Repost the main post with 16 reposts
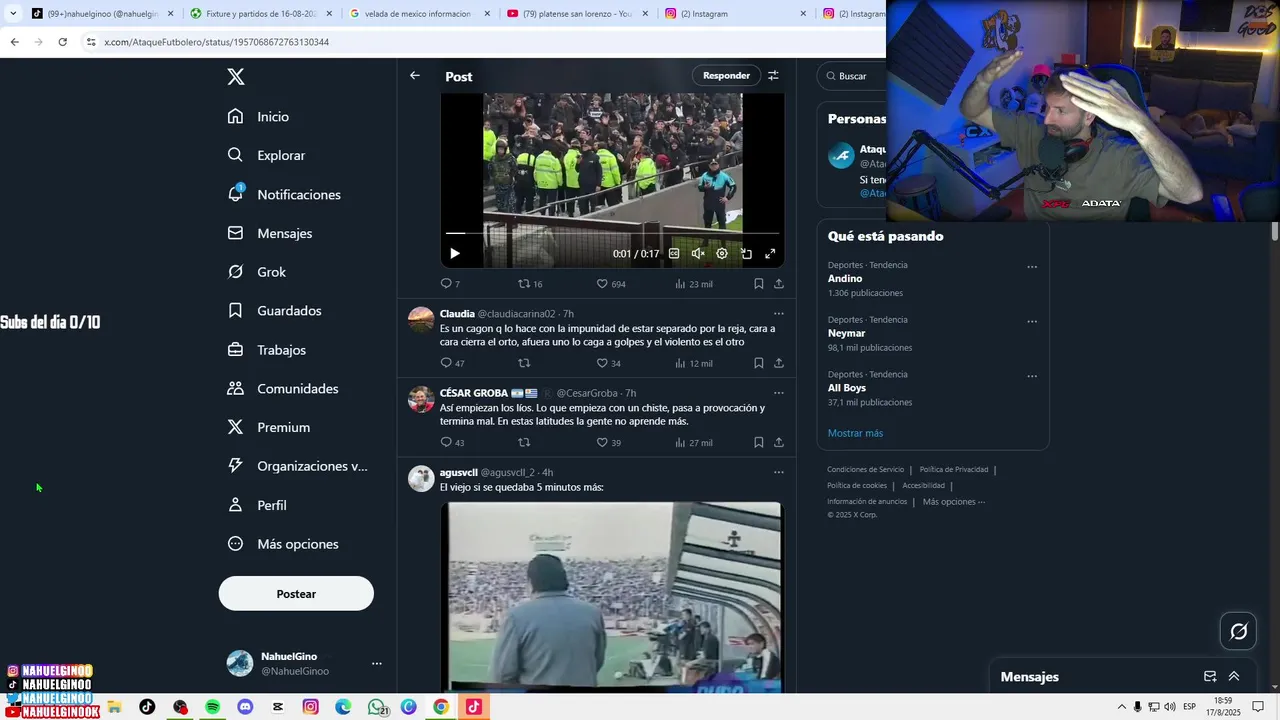The height and width of the screenshot is (720, 1280). (x=530, y=284)
